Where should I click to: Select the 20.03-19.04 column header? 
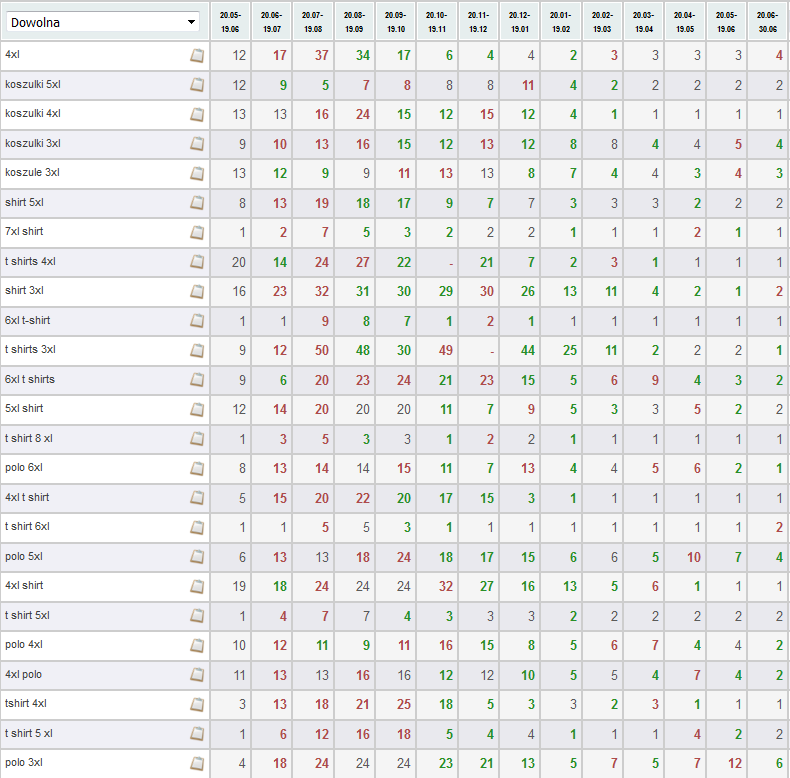pyautogui.click(x=643, y=22)
